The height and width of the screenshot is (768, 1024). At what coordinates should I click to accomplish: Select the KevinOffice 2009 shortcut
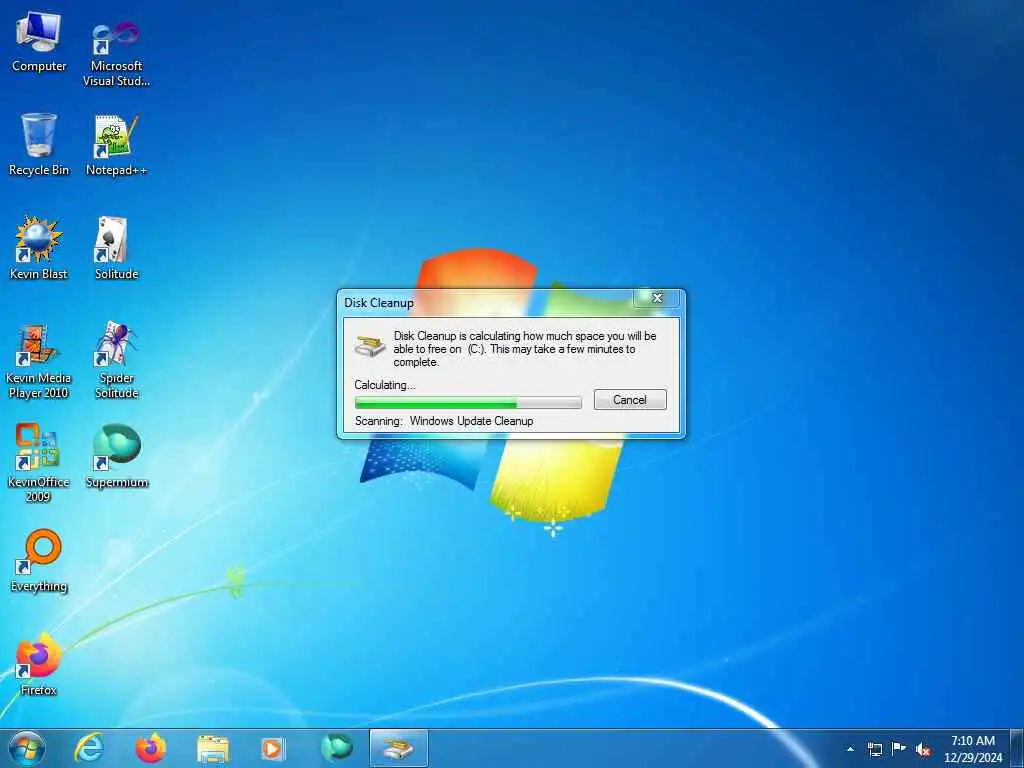click(x=39, y=463)
